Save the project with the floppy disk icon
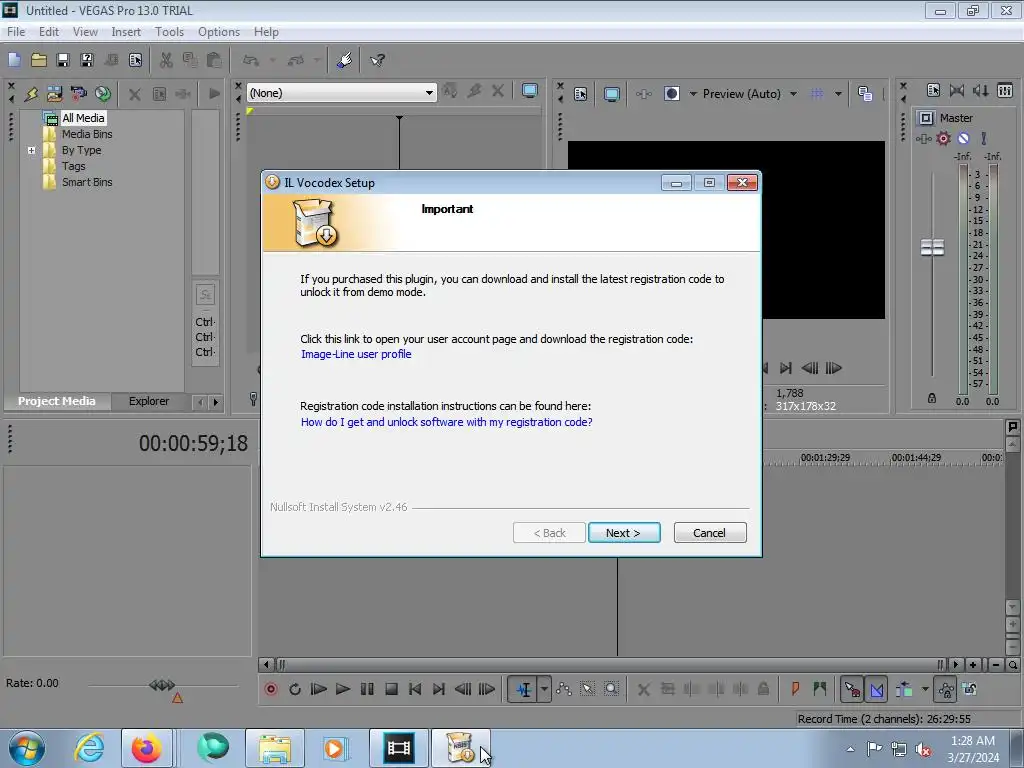The image size is (1024, 768). (63, 60)
